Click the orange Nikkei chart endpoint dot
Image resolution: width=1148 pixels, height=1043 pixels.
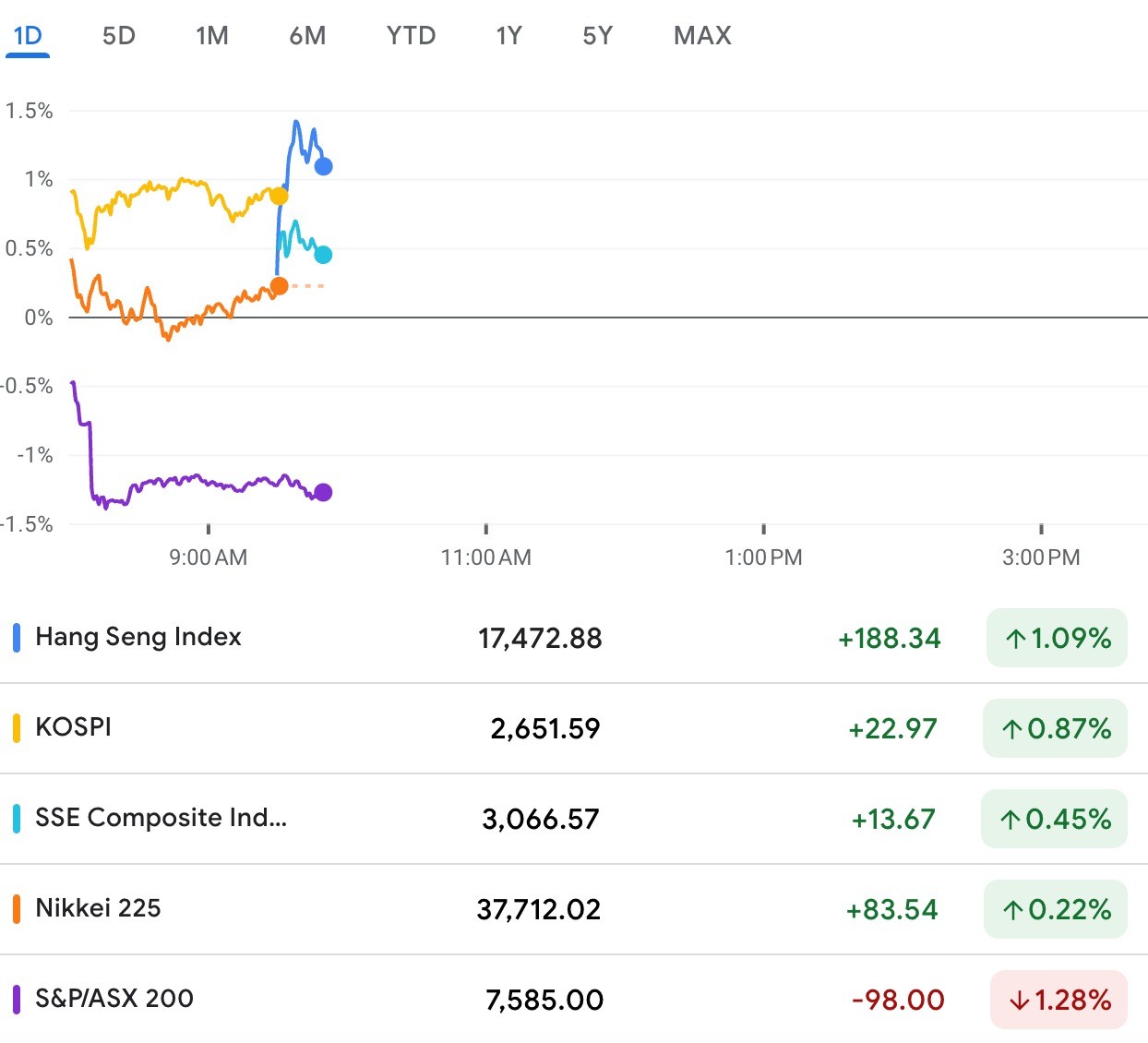pyautogui.click(x=279, y=286)
